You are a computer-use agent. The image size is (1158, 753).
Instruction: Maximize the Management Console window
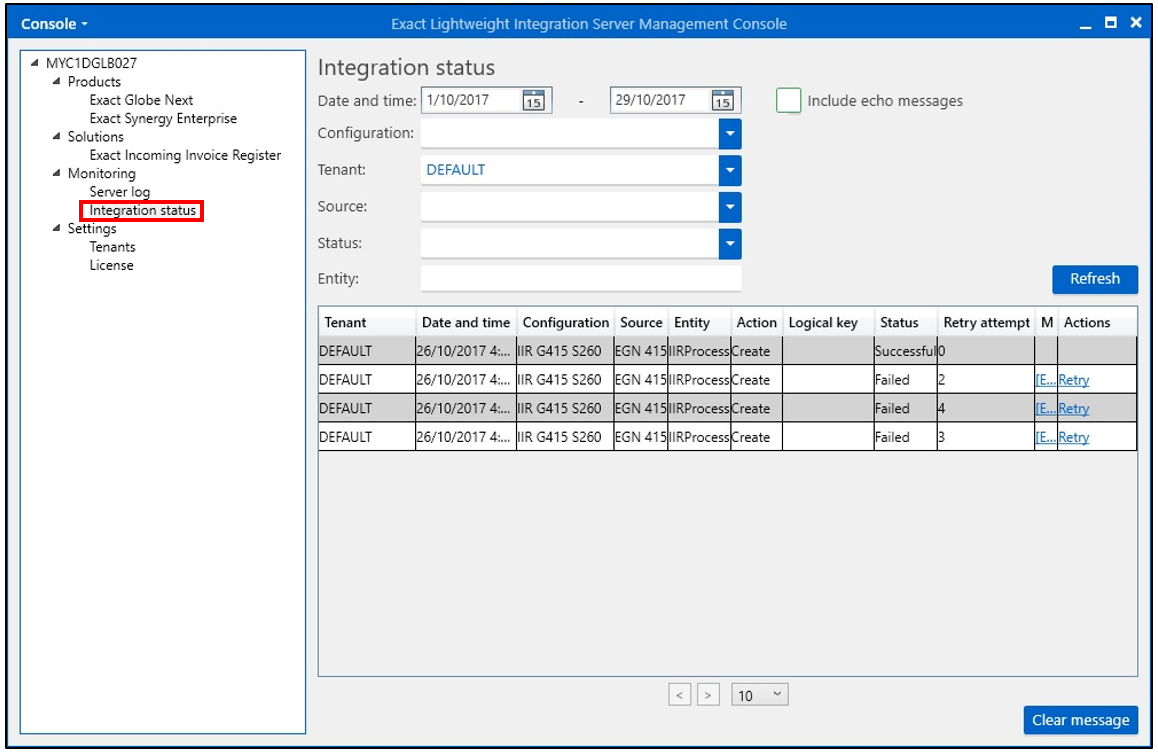[1110, 23]
